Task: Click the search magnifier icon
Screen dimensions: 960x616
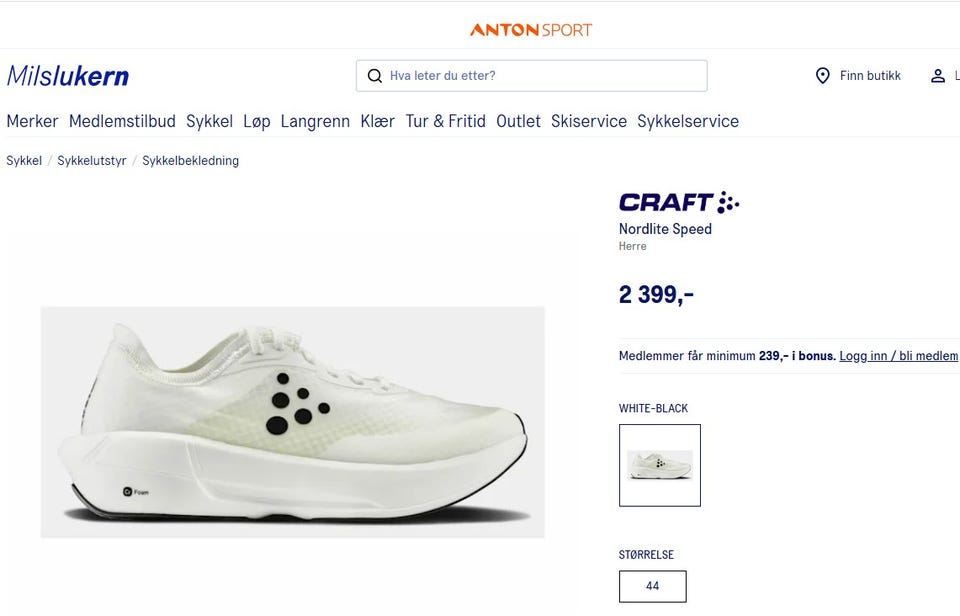Action: 374,76
